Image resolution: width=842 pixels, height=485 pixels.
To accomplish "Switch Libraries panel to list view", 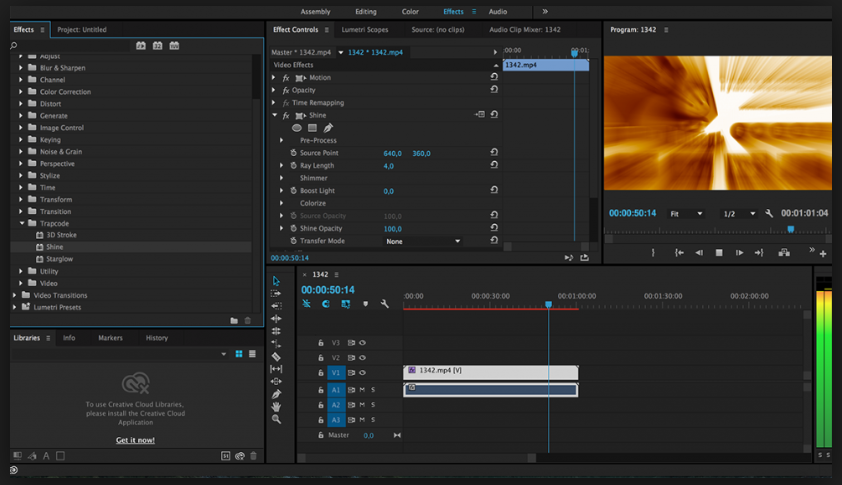I will (x=252, y=354).
